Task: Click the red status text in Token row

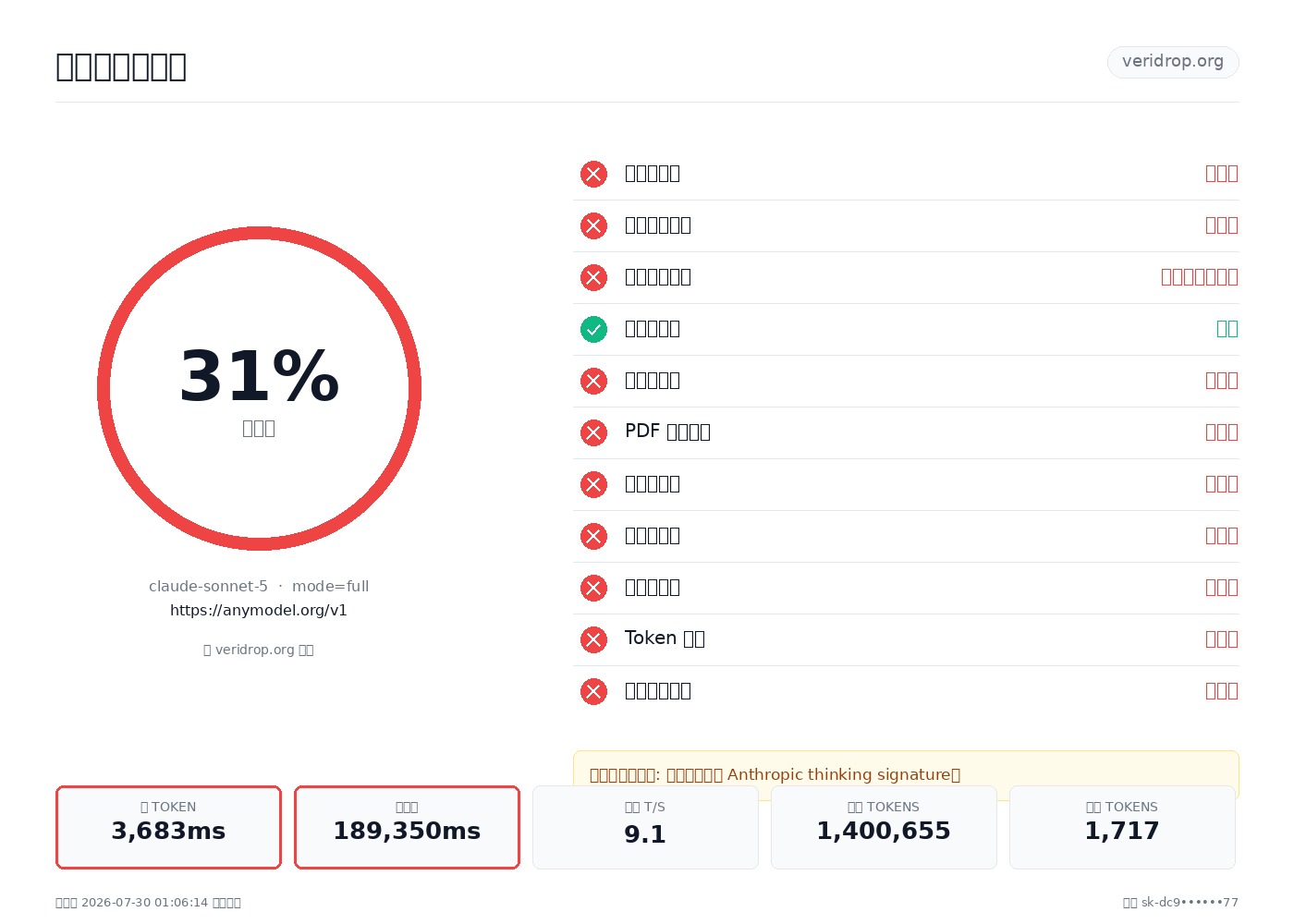Action: (x=1222, y=638)
